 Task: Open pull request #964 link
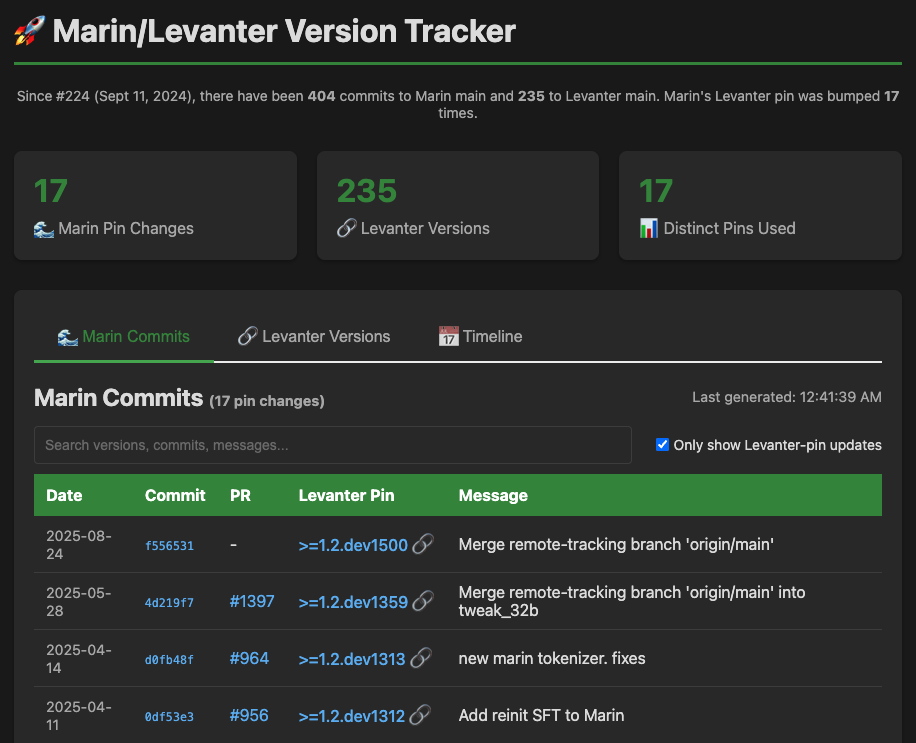(x=249, y=659)
